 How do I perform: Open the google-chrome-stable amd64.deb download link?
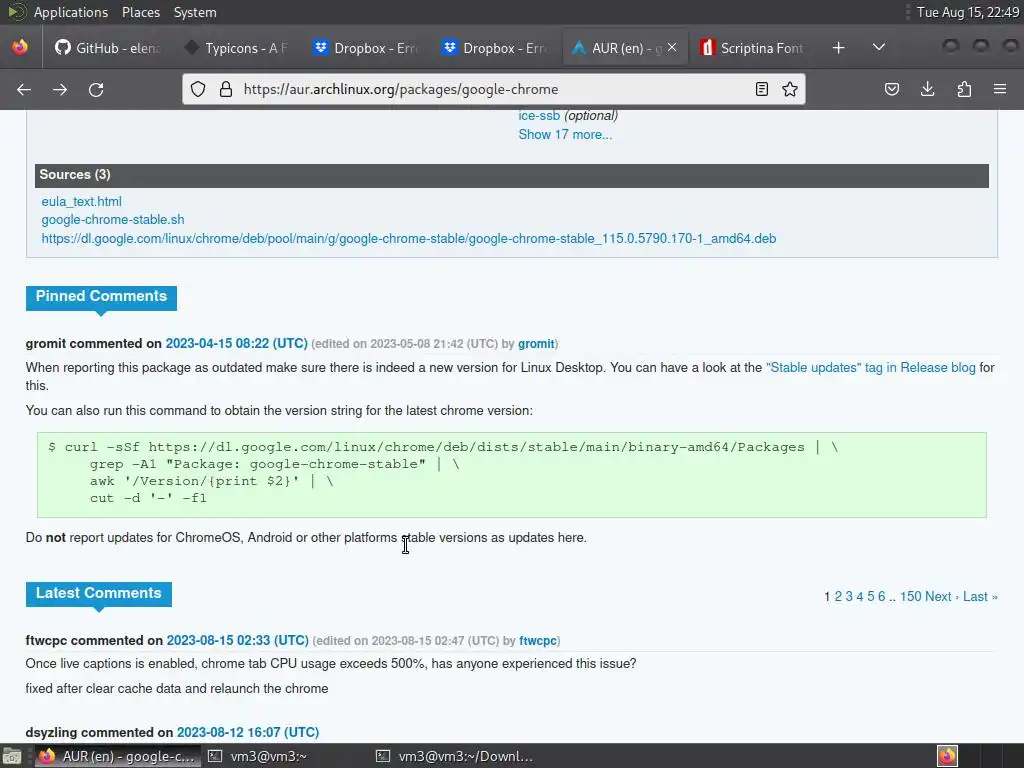tap(409, 239)
